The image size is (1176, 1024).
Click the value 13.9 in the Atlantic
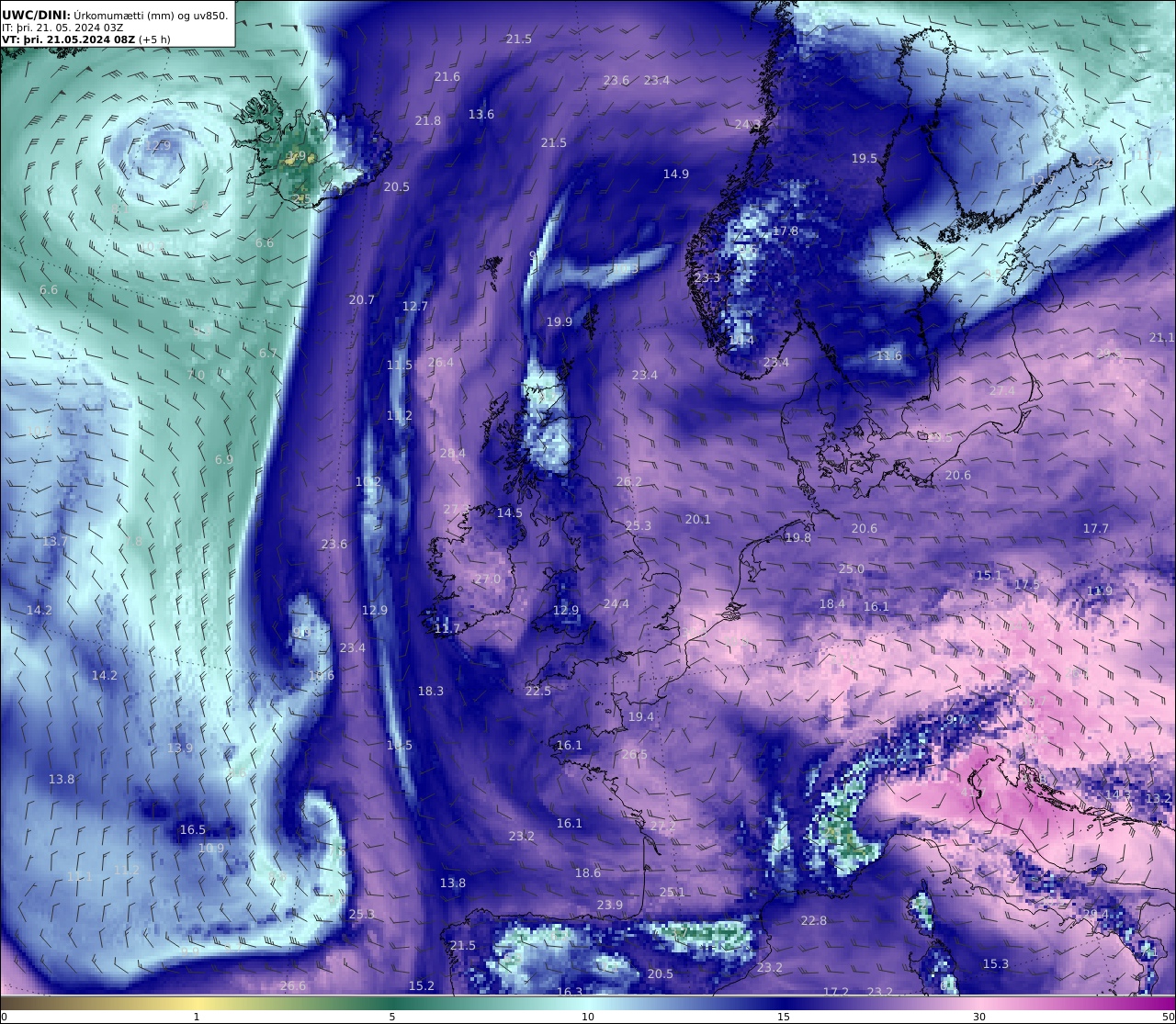tap(180, 748)
